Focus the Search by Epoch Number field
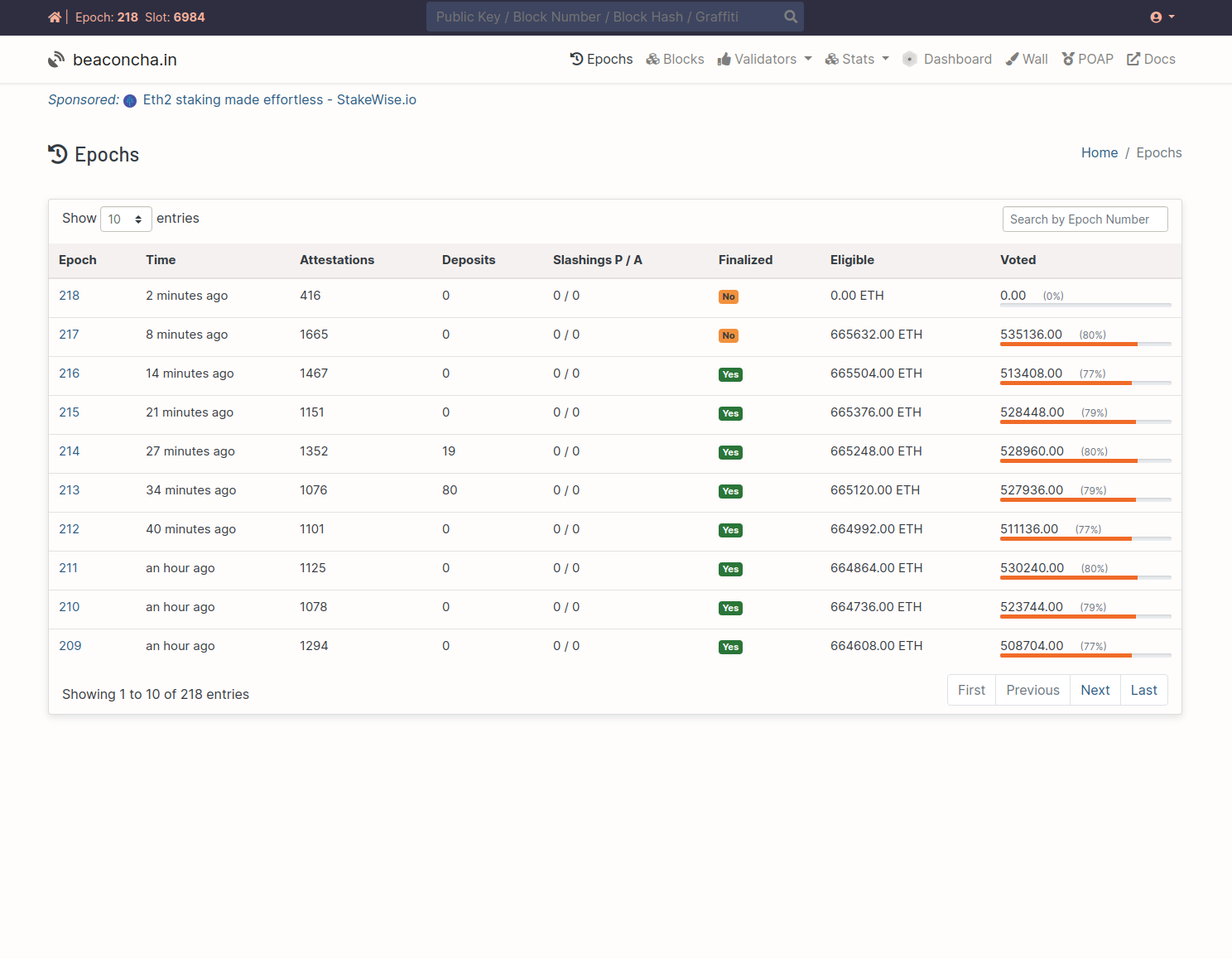The image size is (1232, 959). pyautogui.click(x=1085, y=219)
